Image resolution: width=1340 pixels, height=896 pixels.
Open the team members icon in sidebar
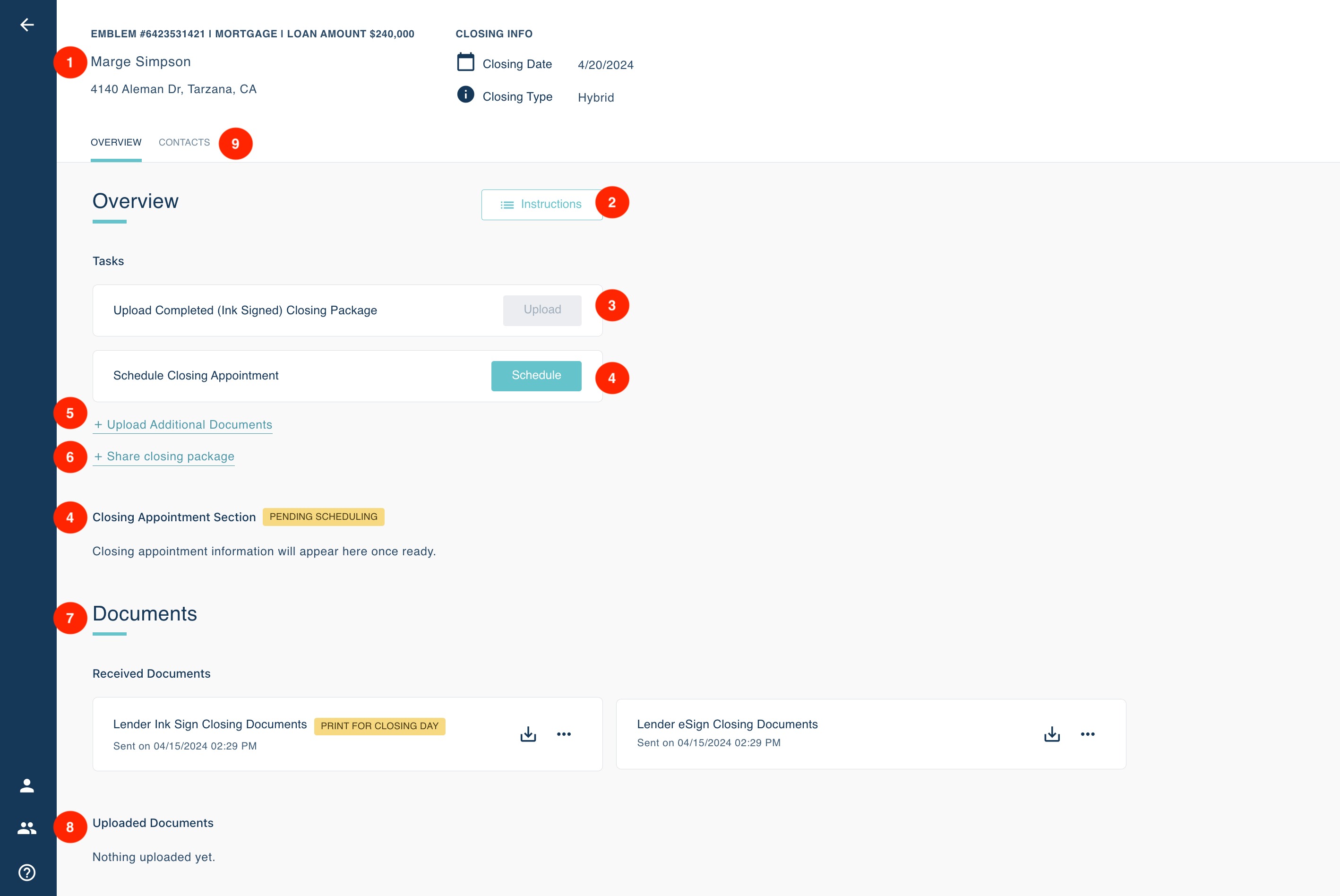pos(27,828)
